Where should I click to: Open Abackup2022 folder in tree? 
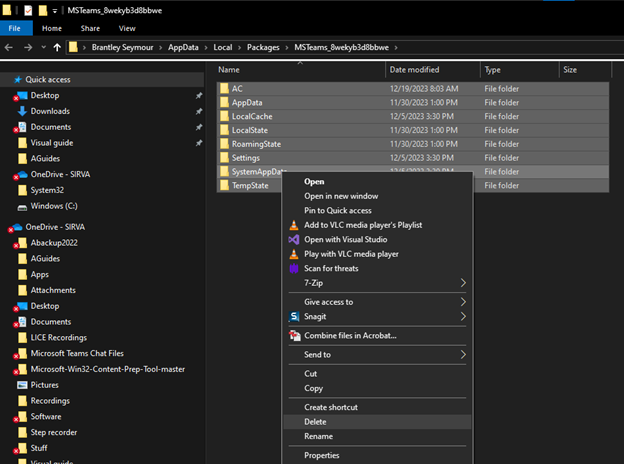pos(54,243)
